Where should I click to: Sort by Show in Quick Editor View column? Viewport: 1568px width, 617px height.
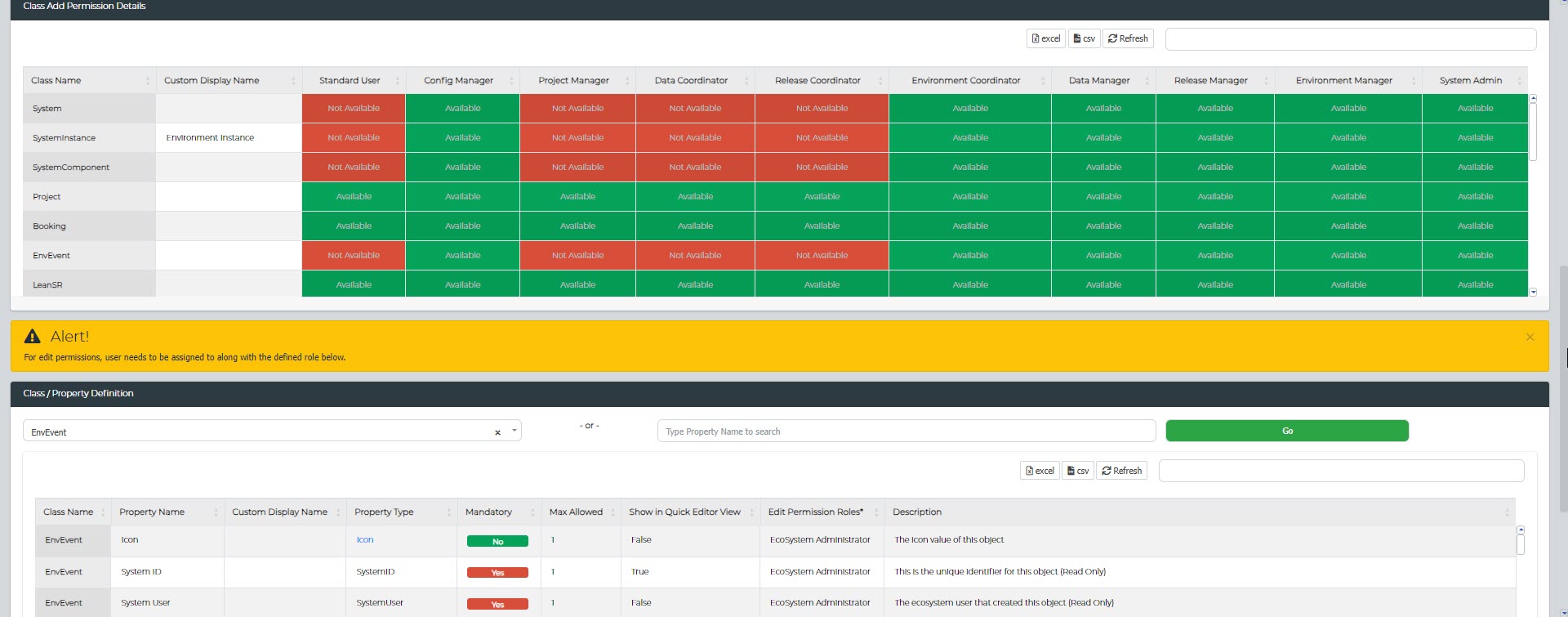click(x=690, y=512)
